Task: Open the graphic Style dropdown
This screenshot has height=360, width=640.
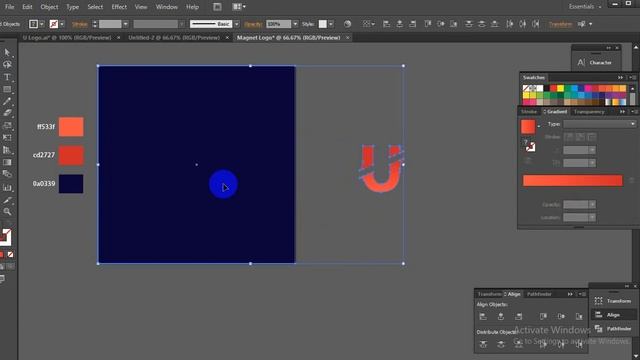Action: [x=331, y=24]
